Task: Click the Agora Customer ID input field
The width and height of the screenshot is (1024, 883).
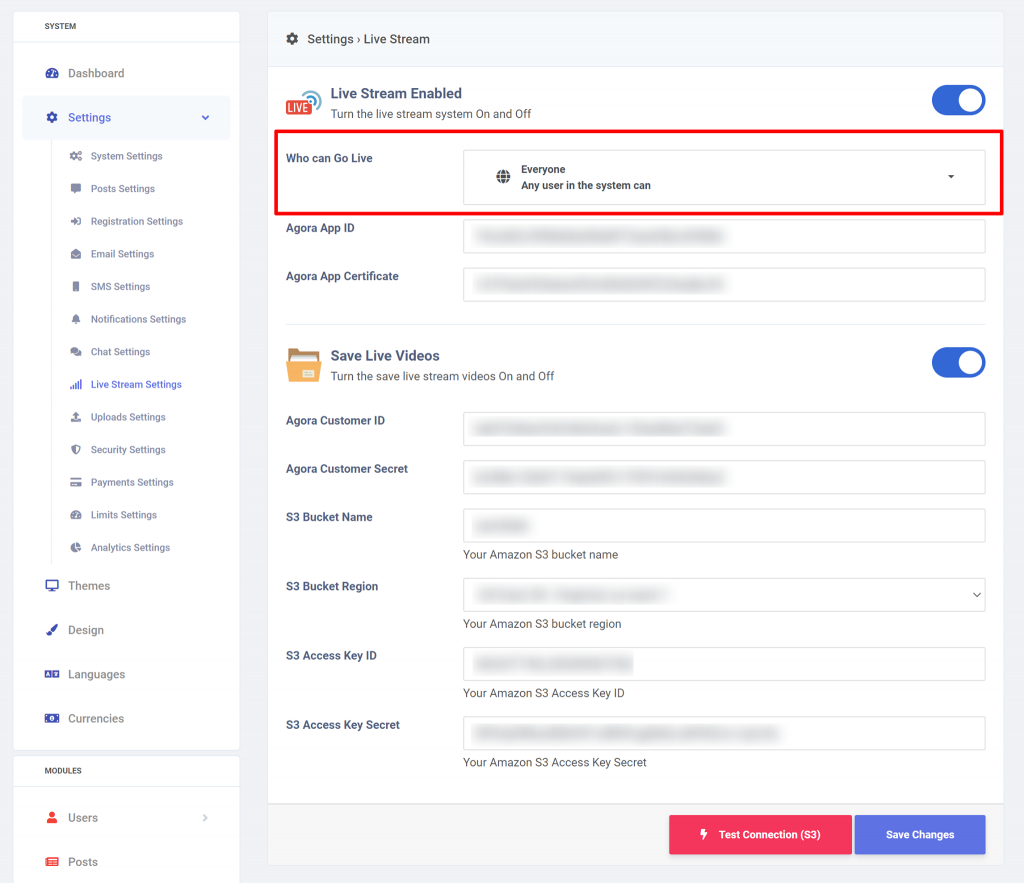Action: pos(724,429)
